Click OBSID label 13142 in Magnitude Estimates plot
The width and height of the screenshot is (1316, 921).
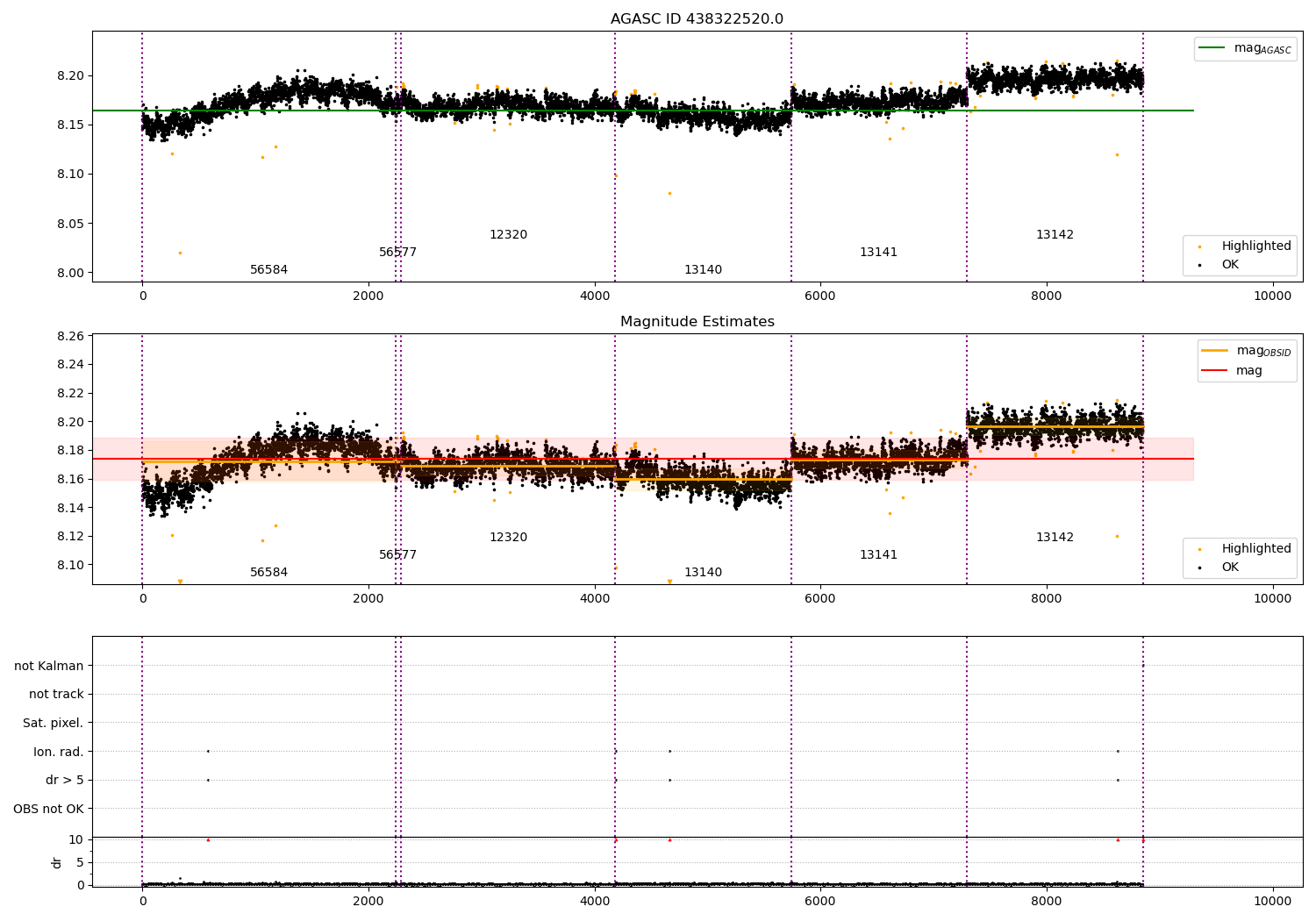(1055, 537)
